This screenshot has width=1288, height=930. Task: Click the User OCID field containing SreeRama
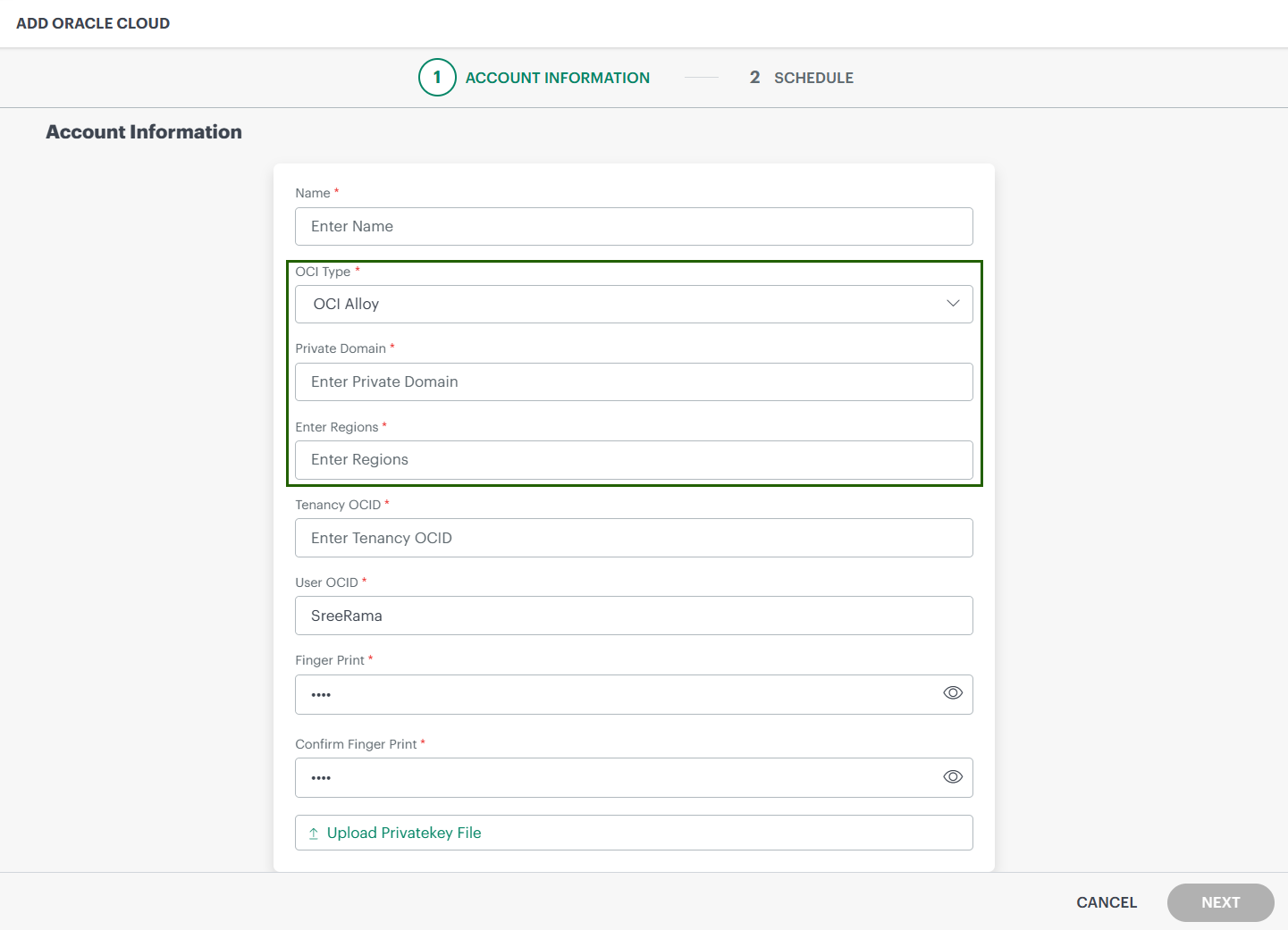pos(634,616)
